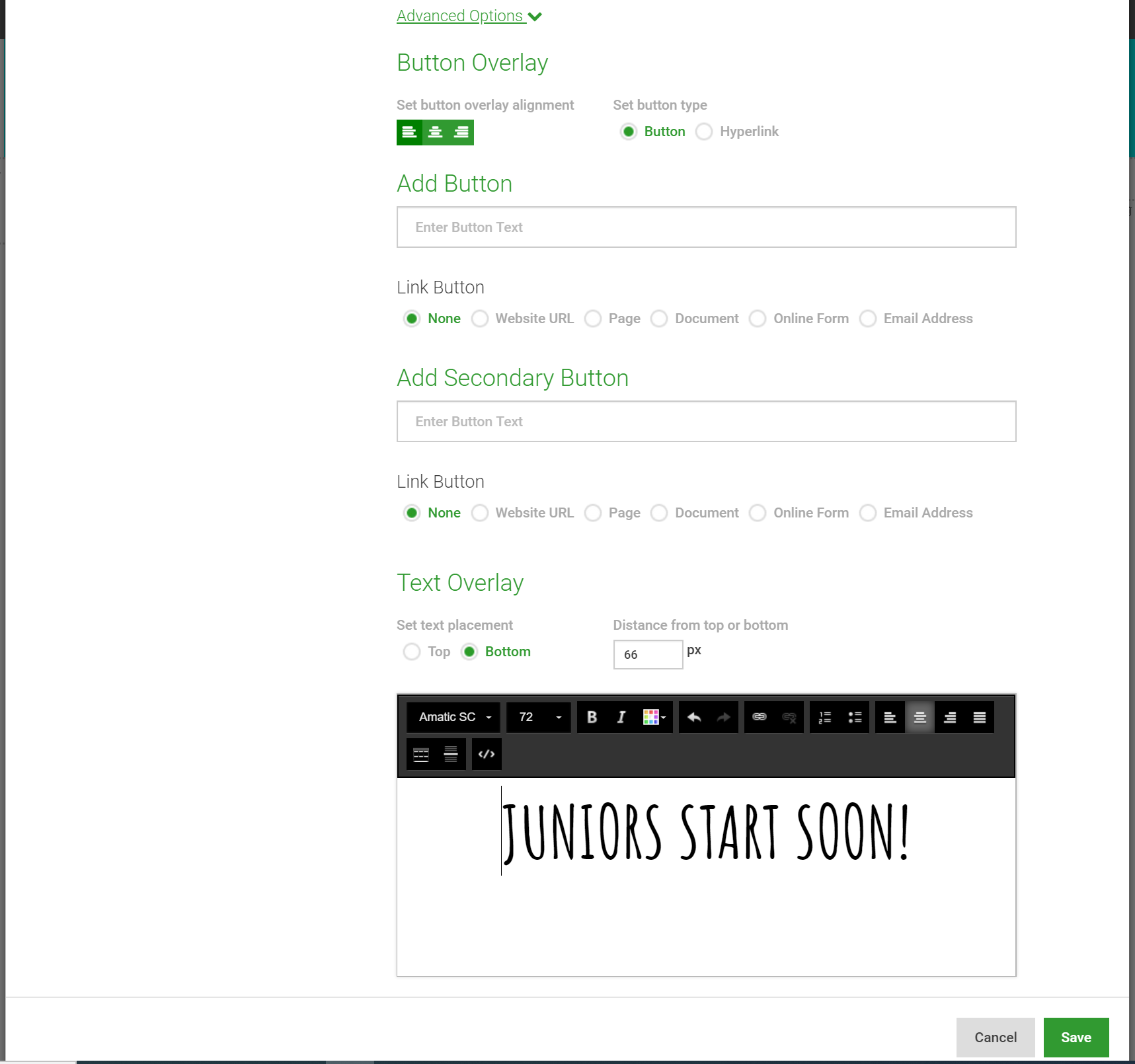Collapse the Advanced Options section
Viewport: 1135px width, 1064px height.
pos(469,16)
